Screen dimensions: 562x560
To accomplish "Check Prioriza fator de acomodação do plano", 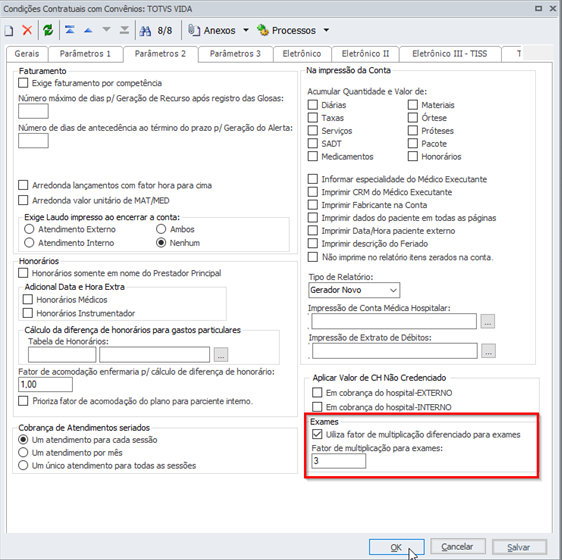I will pos(23,401).
